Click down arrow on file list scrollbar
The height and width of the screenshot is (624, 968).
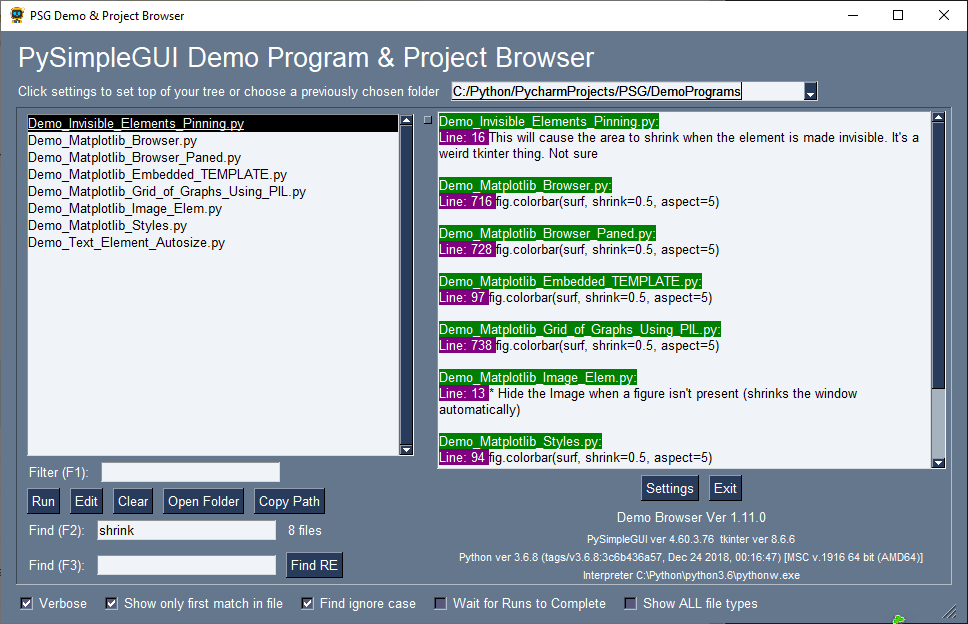pyautogui.click(x=408, y=450)
